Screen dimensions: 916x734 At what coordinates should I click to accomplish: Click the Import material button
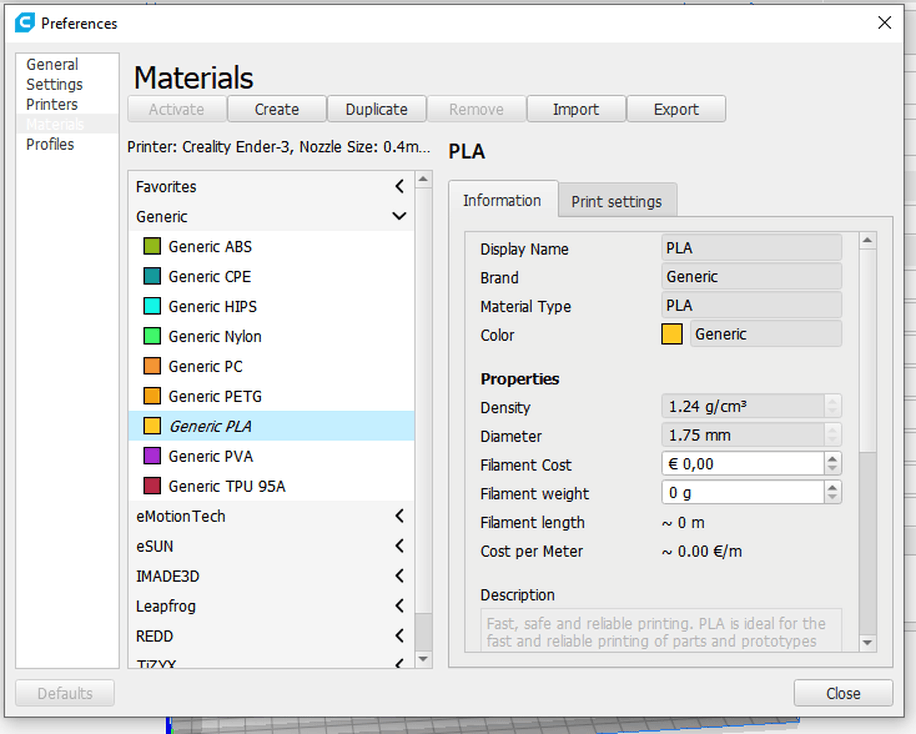point(576,109)
